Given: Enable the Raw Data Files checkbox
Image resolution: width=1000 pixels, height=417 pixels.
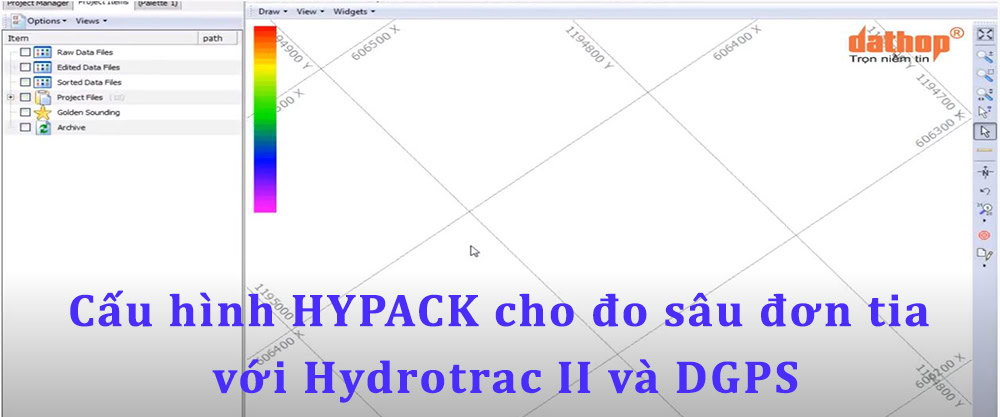Looking at the screenshot, I should [25, 52].
